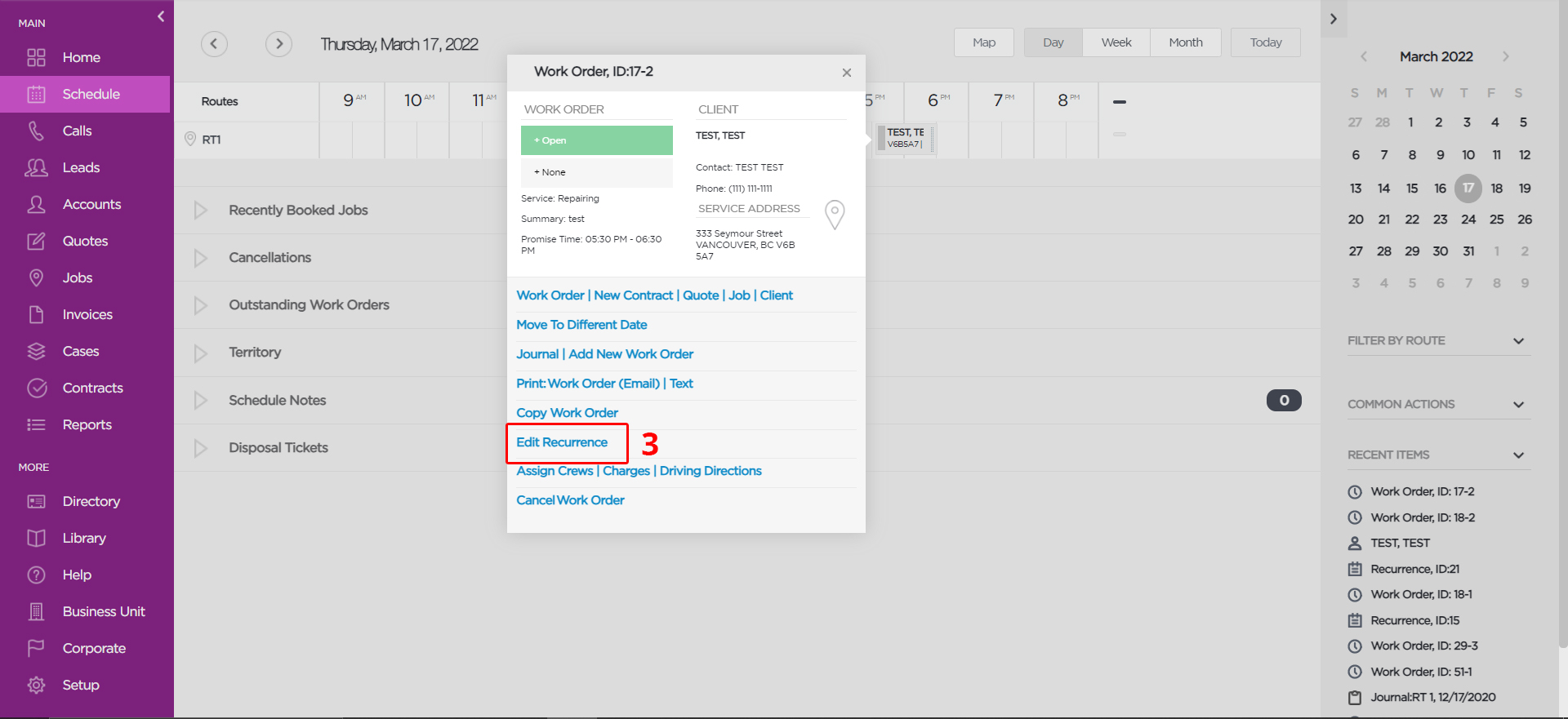Click the Schedule calendar icon
Image resolution: width=1568 pixels, height=719 pixels.
click(36, 94)
